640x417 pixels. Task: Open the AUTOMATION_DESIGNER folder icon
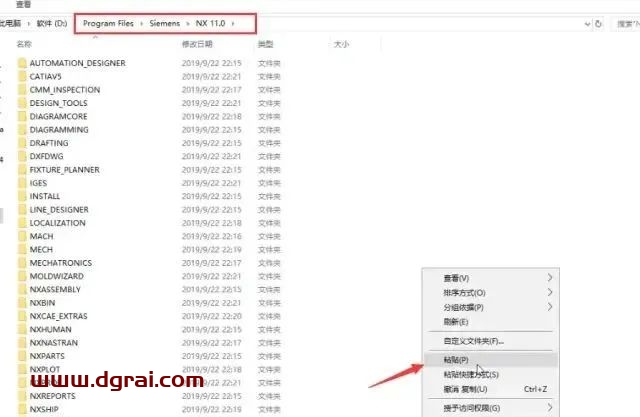click(x=22, y=63)
